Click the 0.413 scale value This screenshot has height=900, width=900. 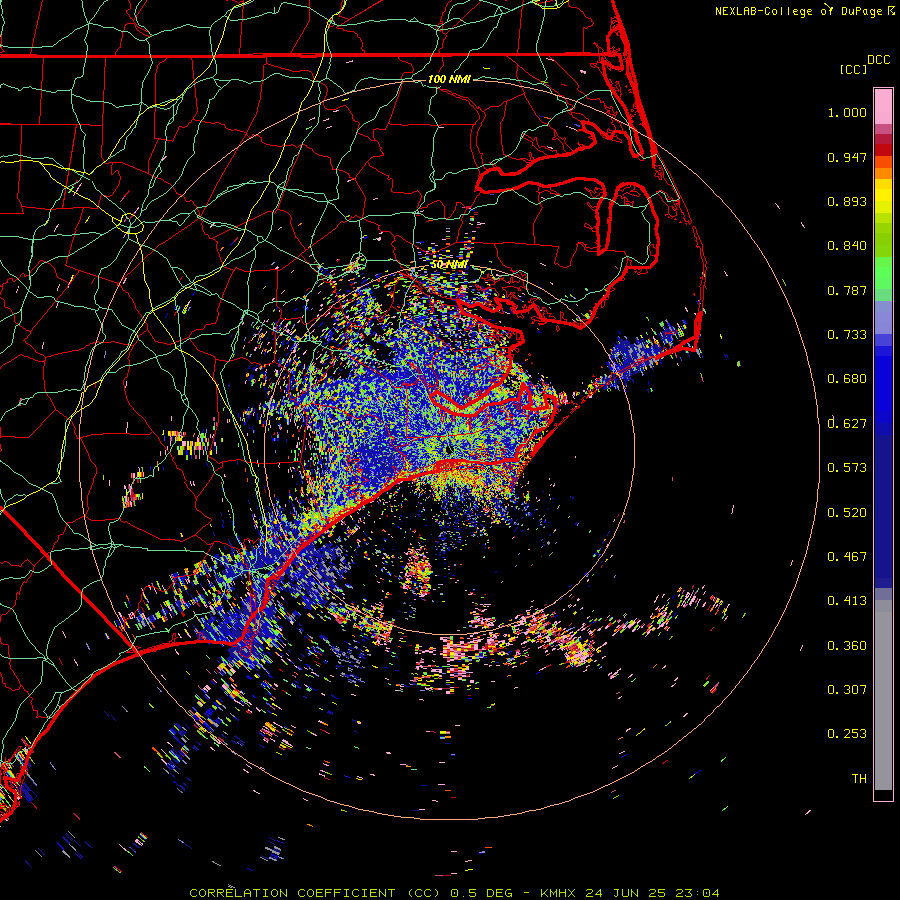click(847, 601)
